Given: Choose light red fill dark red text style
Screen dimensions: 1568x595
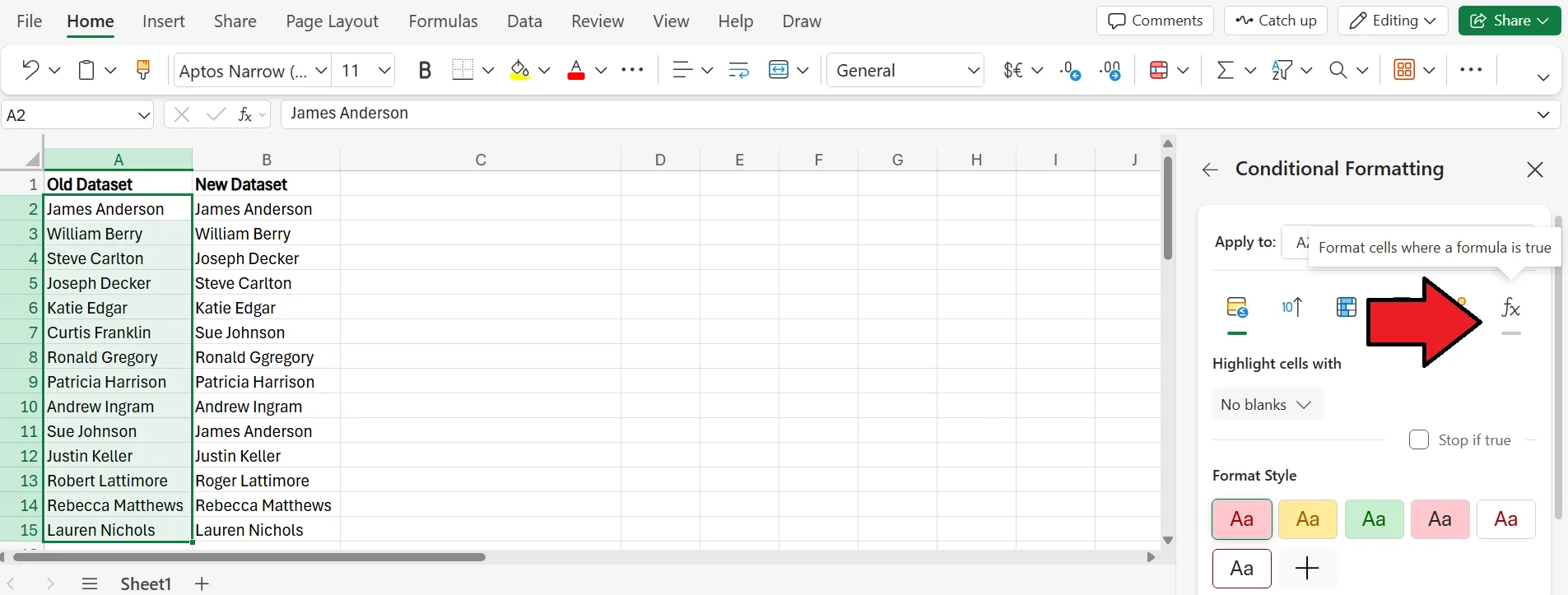Looking at the screenshot, I should 1242,519.
